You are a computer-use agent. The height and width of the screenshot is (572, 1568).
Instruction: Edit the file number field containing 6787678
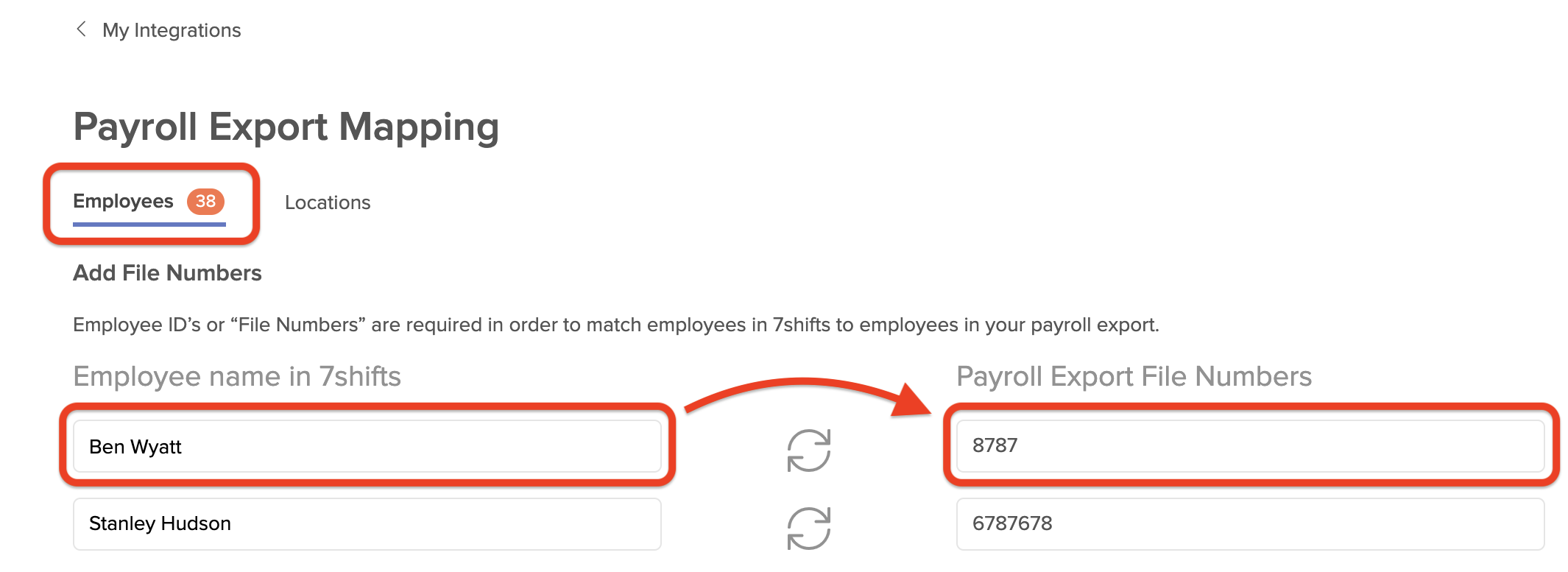(x=1250, y=523)
